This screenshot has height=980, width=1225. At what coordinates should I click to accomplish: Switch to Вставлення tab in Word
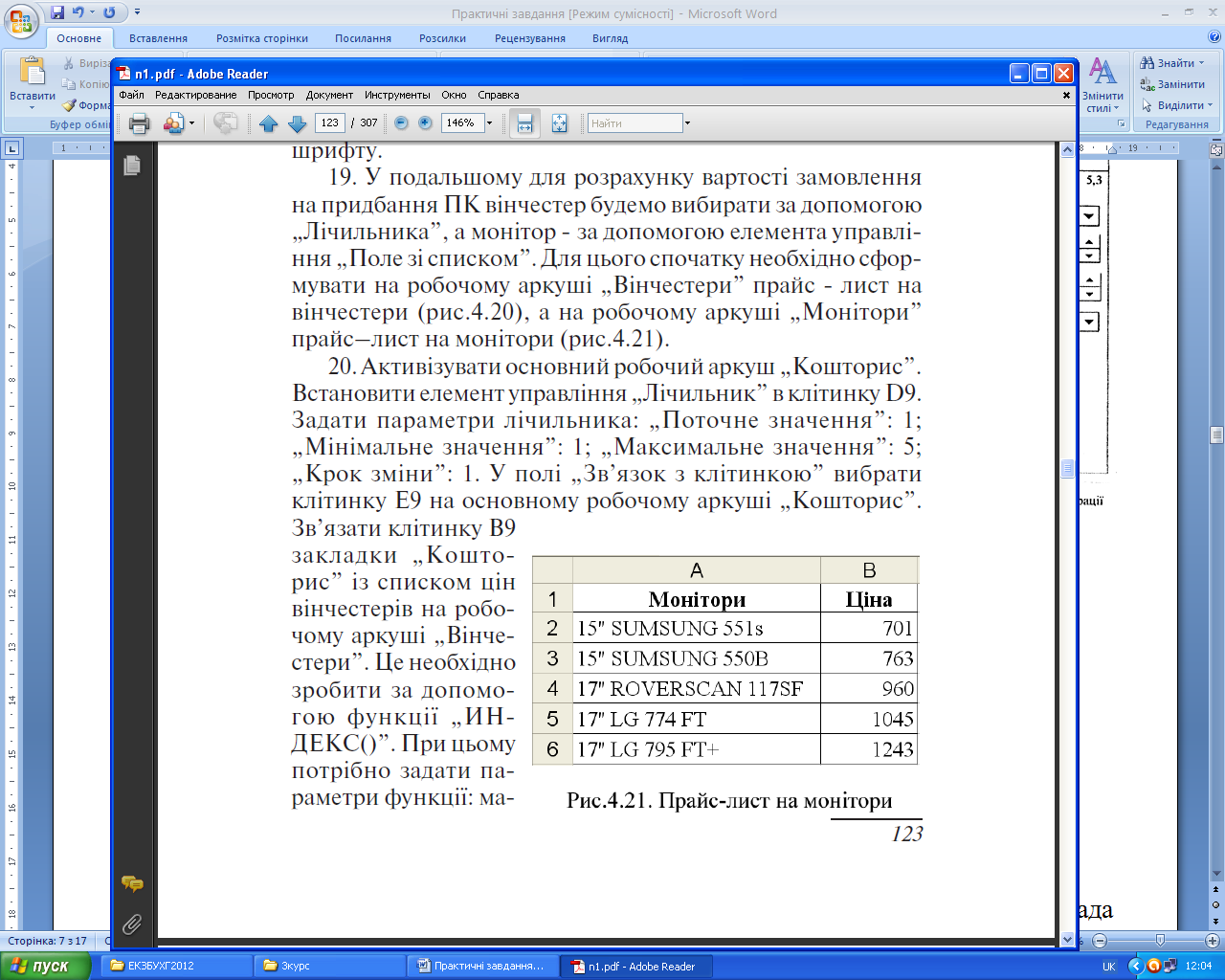[x=158, y=38]
